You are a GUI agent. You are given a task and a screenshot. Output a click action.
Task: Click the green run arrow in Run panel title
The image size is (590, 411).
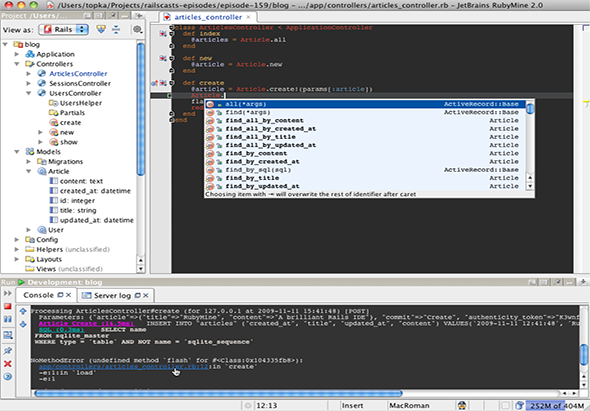pyautogui.click(x=21, y=282)
